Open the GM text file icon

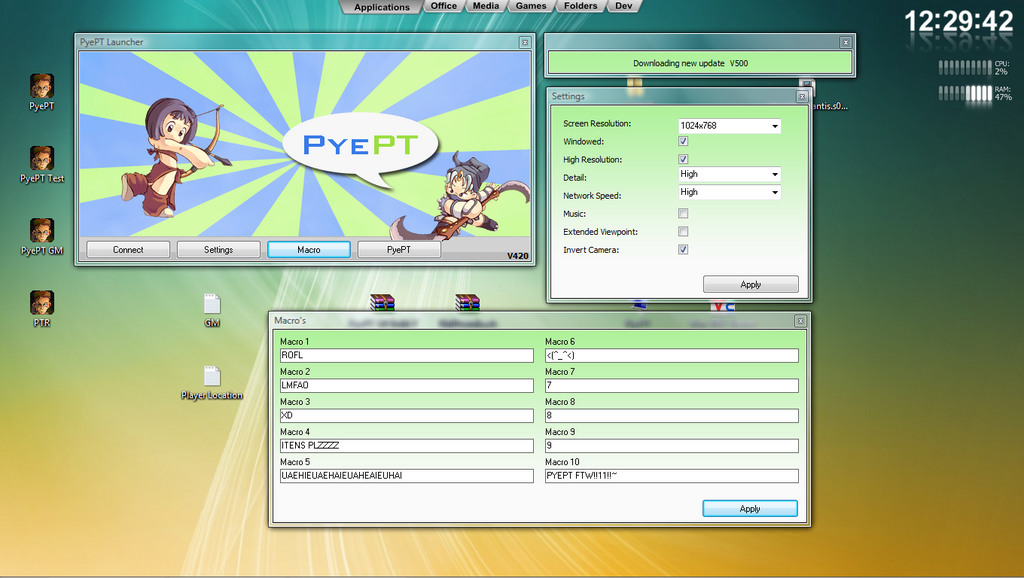point(211,304)
